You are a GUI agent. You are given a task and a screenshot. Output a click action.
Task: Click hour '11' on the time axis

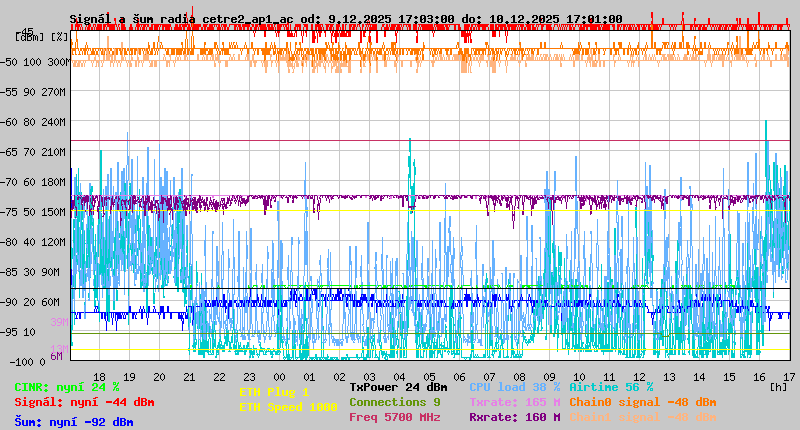tap(610, 377)
